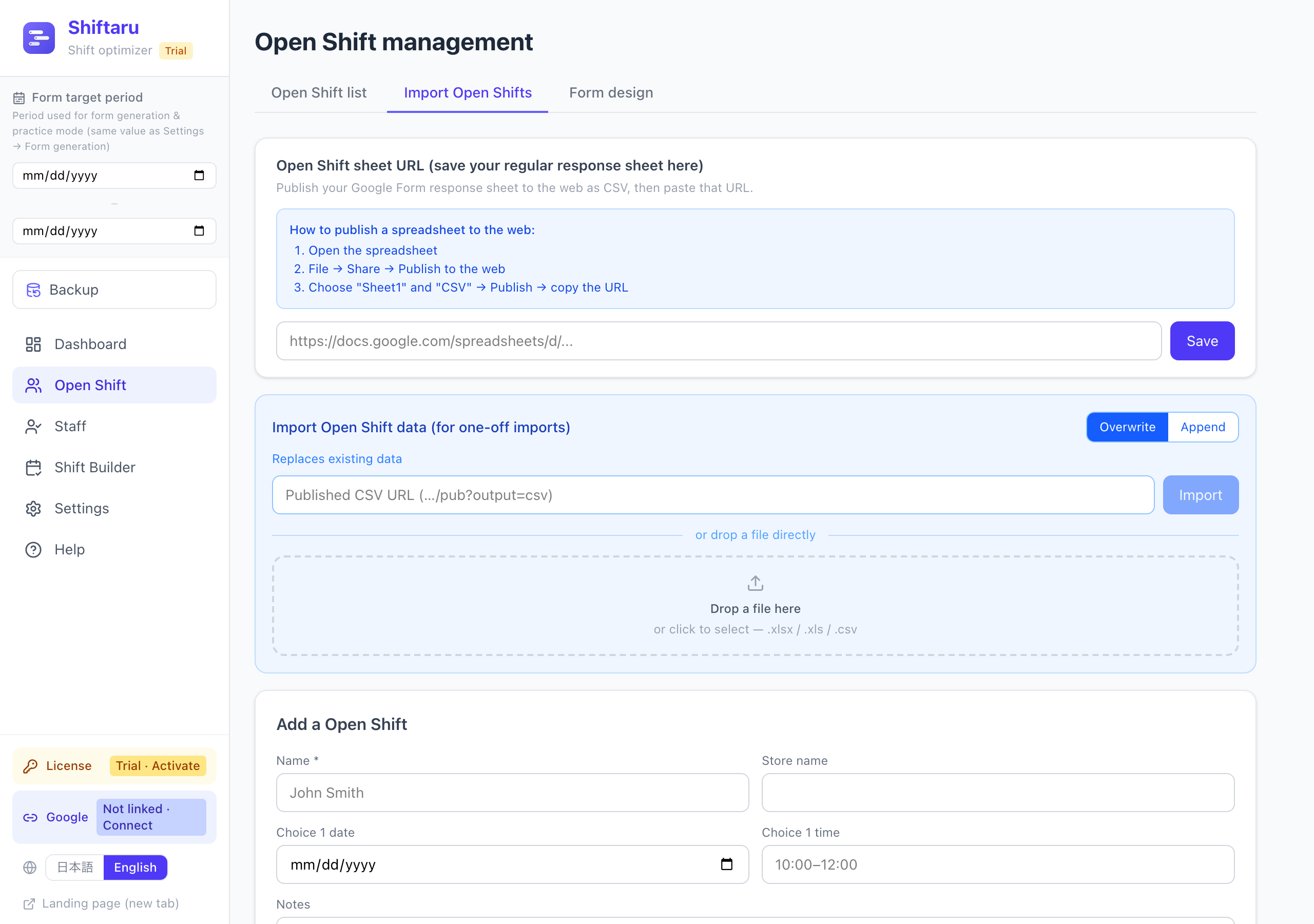Click the external link icon by Landing page
The width and height of the screenshot is (1314, 924).
click(29, 904)
